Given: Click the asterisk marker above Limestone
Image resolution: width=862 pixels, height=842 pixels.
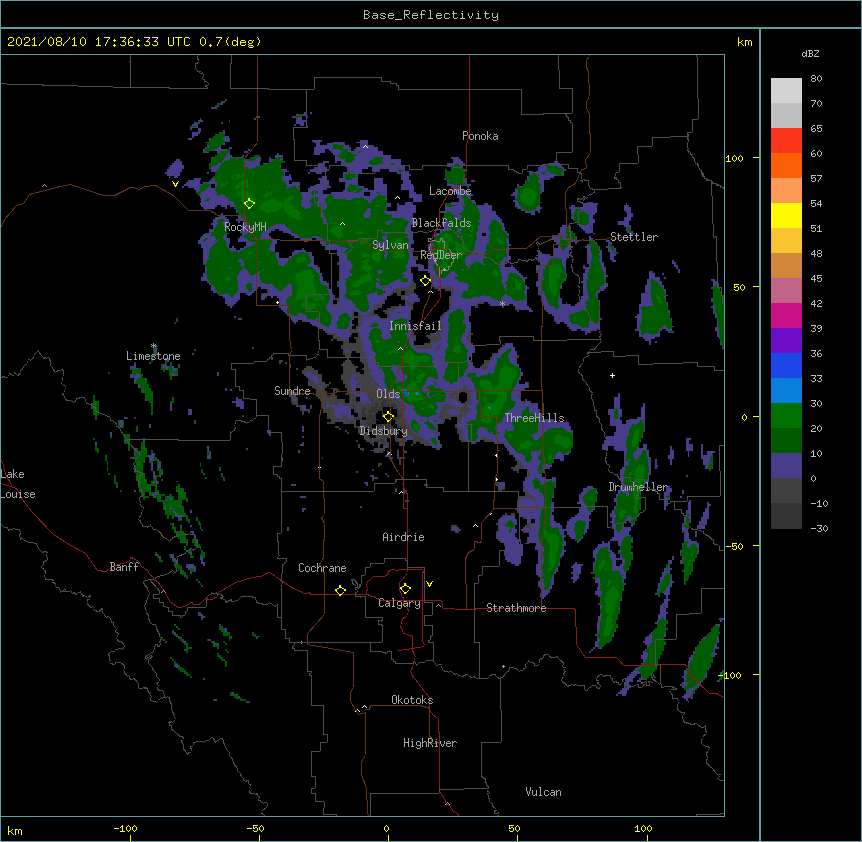Looking at the screenshot, I should coord(154,346).
